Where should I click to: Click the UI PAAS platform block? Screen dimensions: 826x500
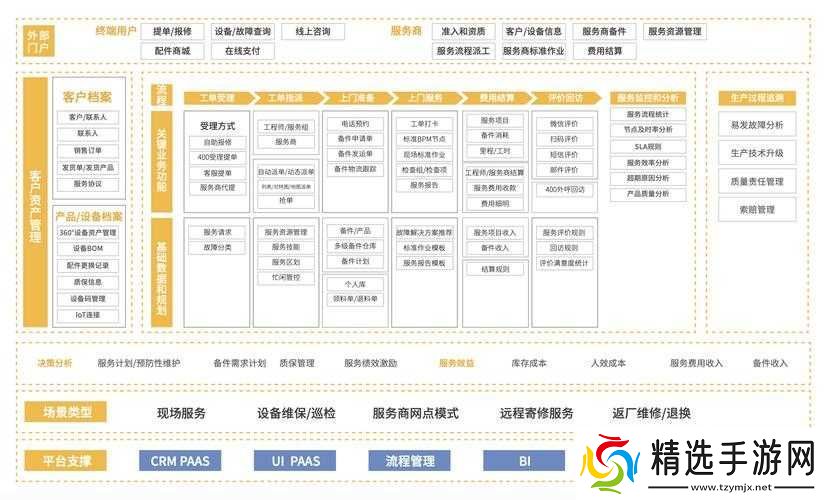coord(295,461)
